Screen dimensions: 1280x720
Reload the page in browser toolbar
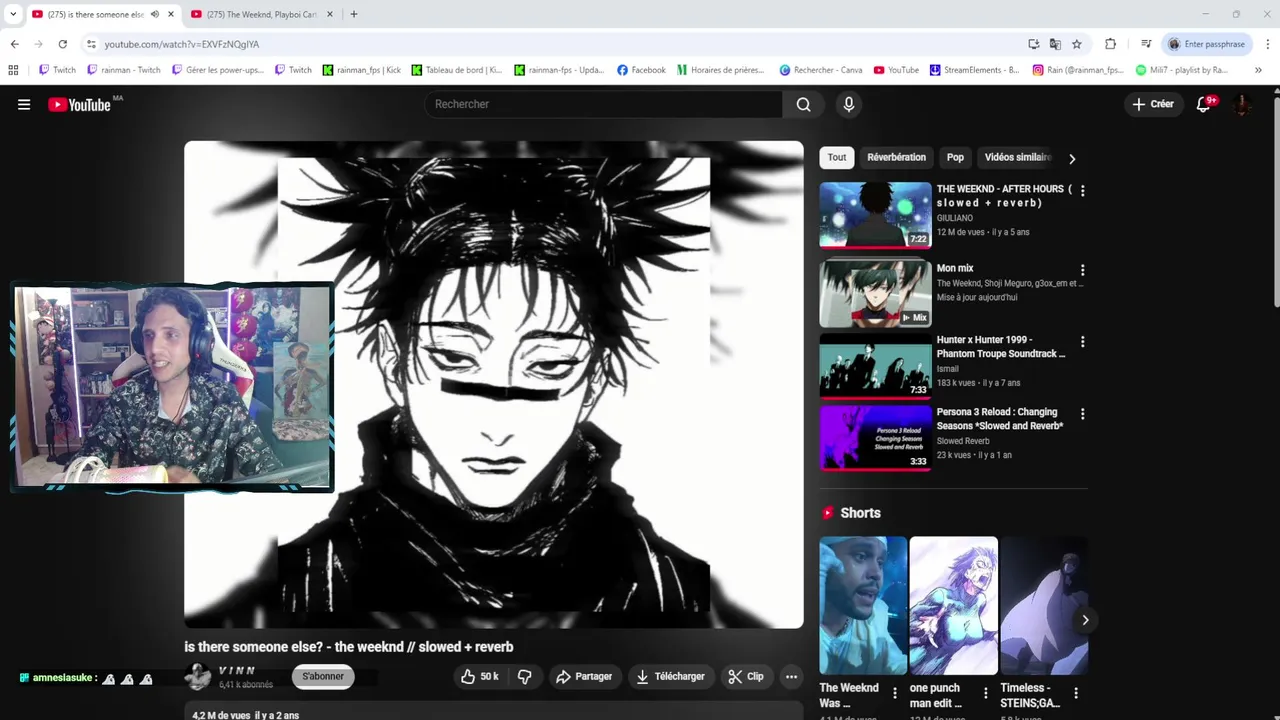pyautogui.click(x=62, y=44)
